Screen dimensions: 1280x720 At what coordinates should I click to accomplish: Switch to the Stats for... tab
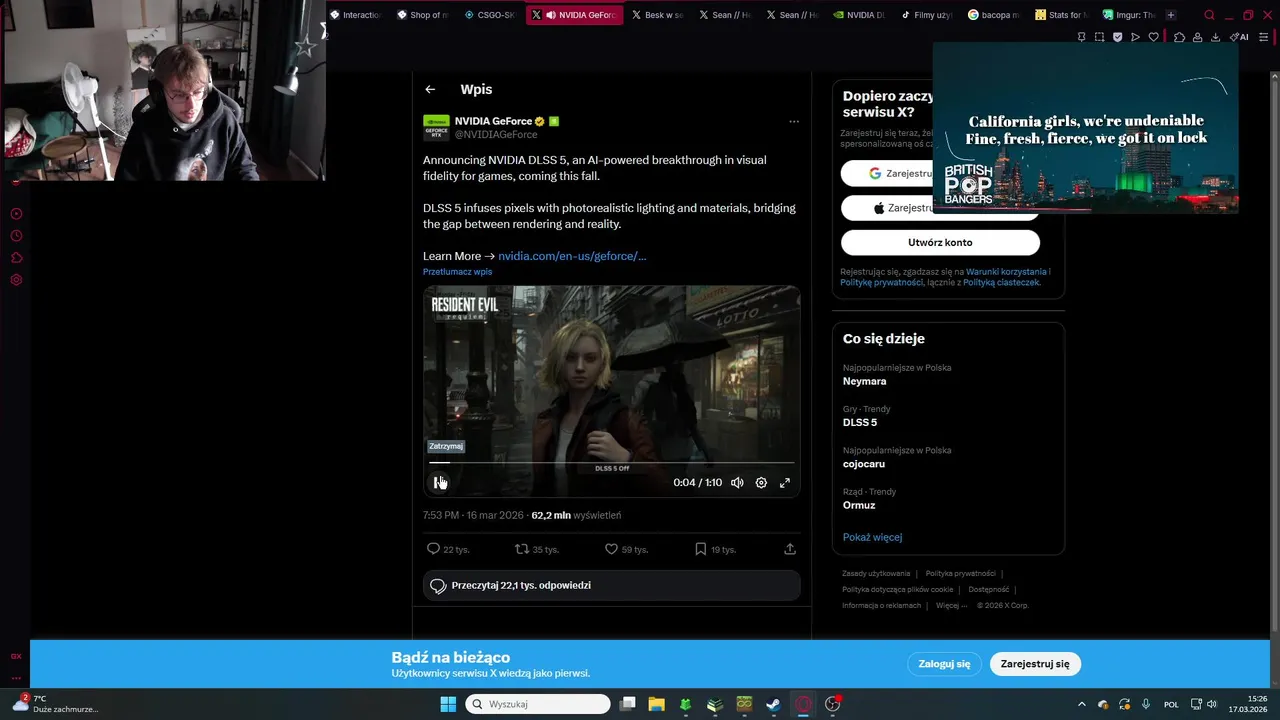click(x=1061, y=15)
